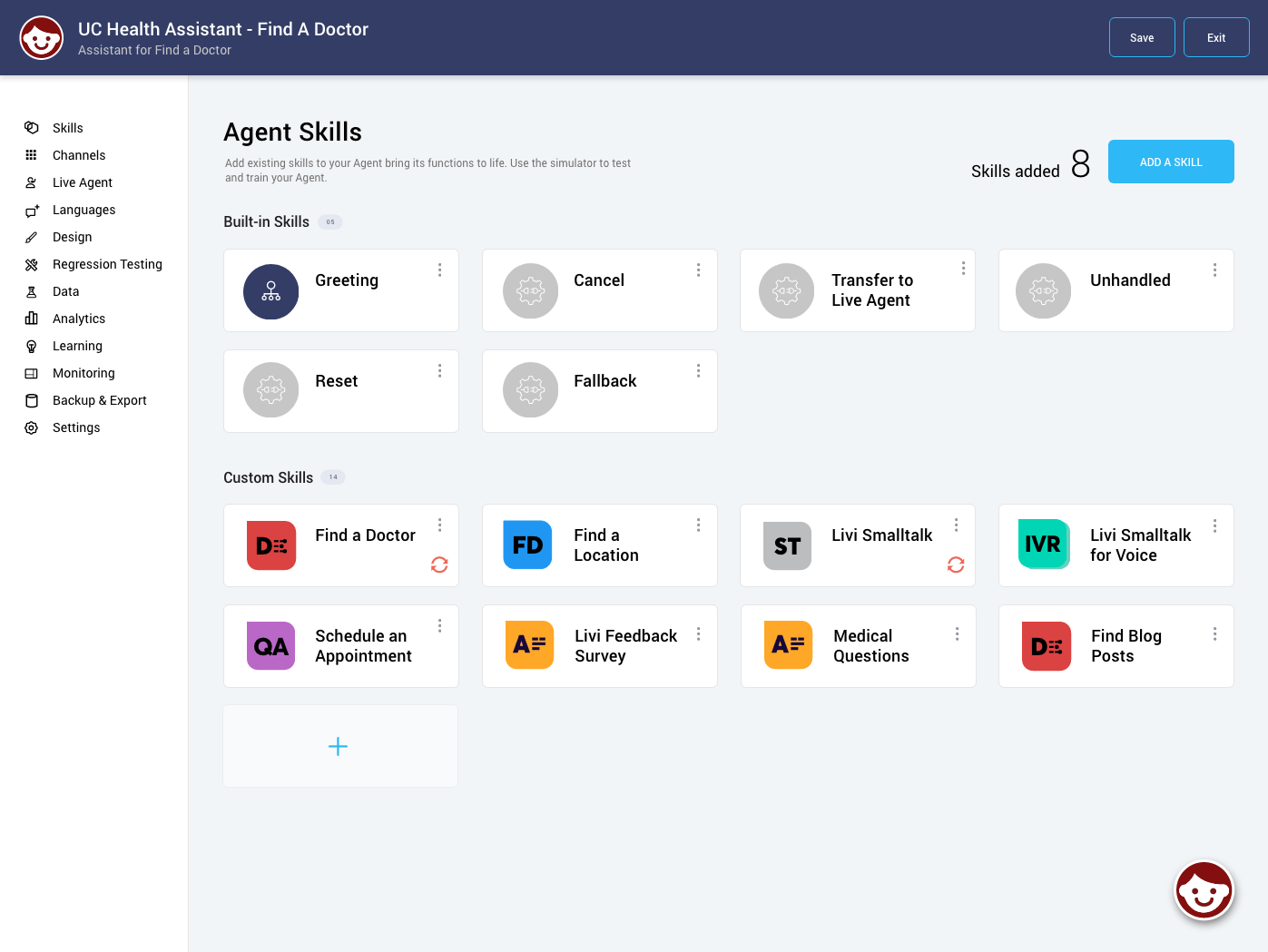Click the Languages icon in the sidebar
1268x952 pixels.
tap(32, 210)
